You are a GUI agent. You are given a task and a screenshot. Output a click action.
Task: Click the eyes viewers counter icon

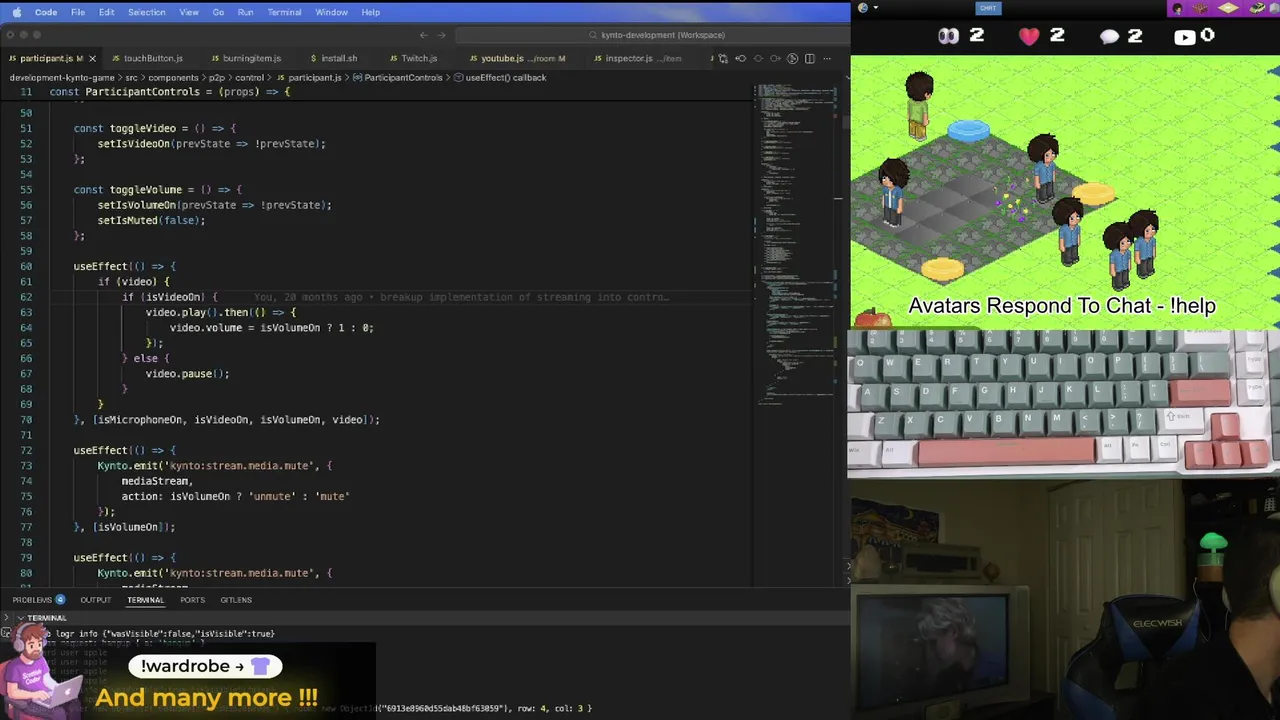(948, 36)
